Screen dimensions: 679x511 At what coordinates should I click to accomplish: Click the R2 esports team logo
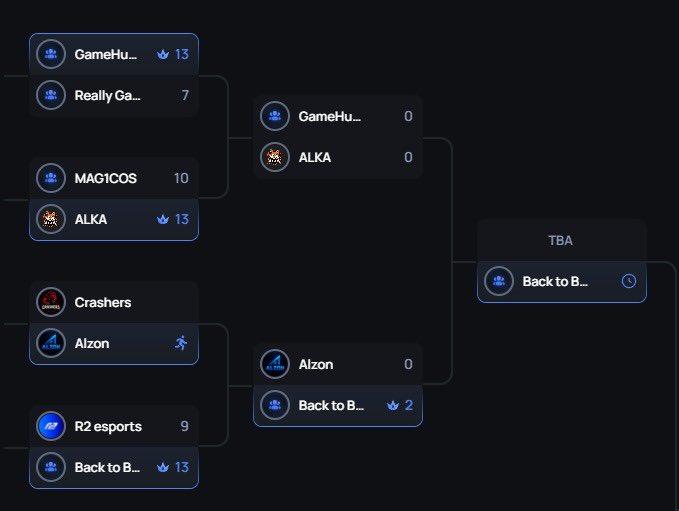coord(51,426)
